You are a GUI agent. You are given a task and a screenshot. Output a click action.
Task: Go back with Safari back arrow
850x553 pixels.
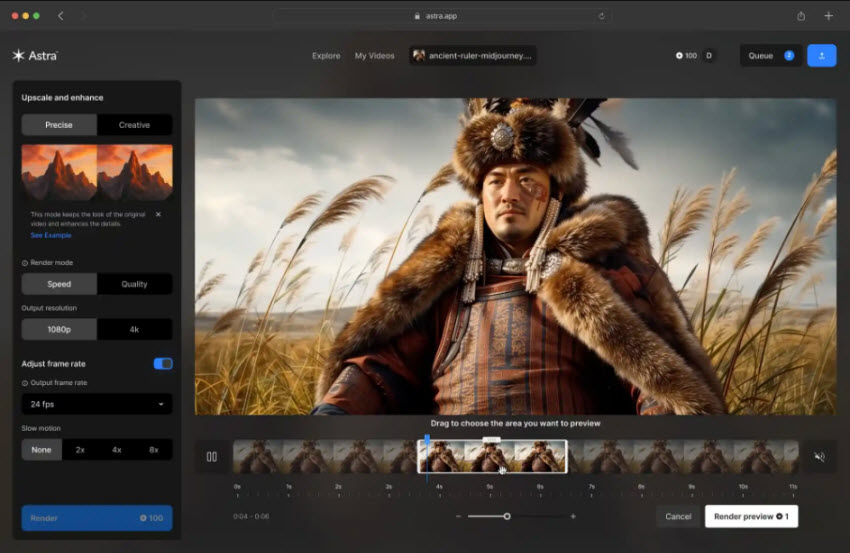(x=61, y=16)
